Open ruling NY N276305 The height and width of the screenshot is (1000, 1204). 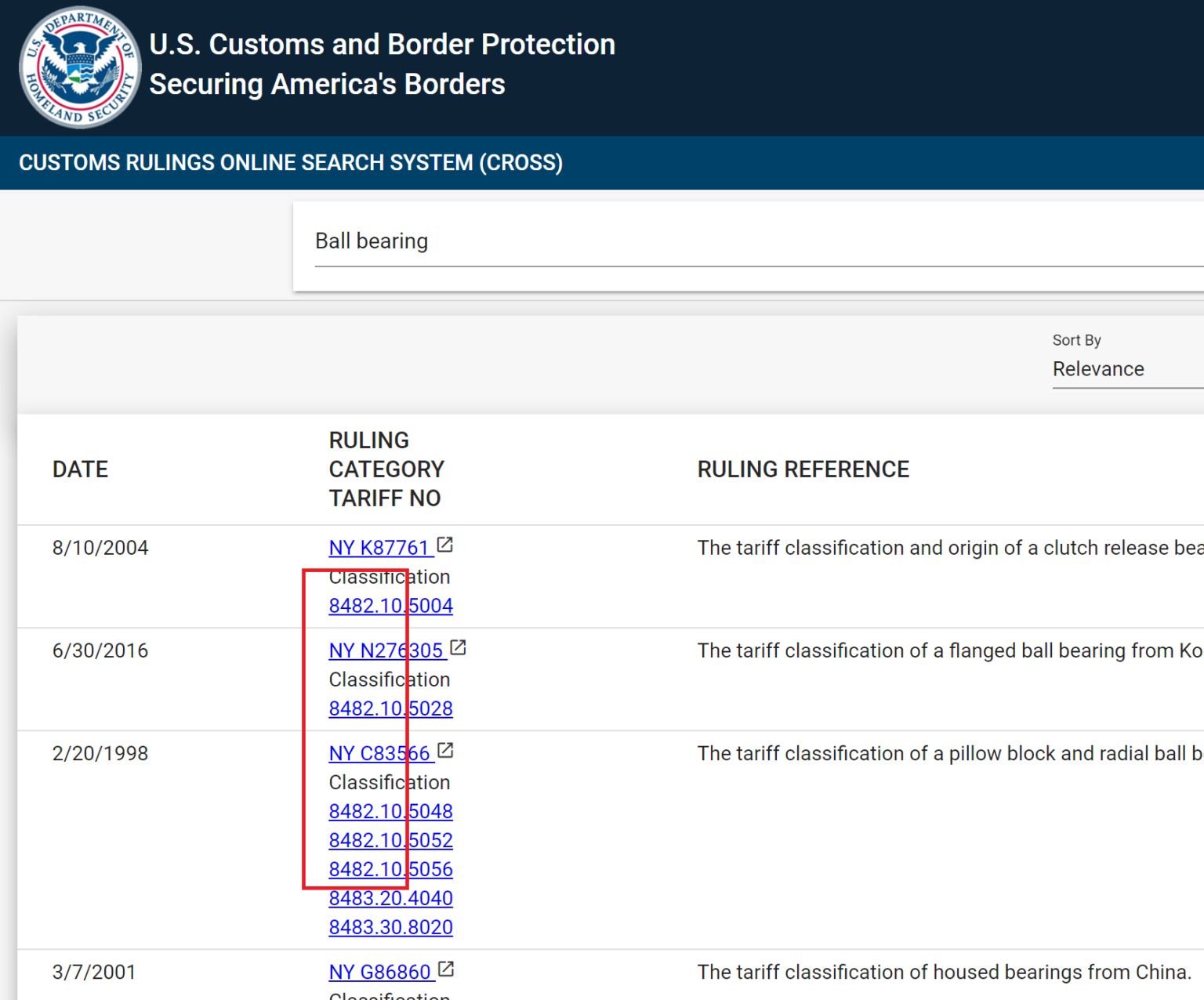coord(386,650)
